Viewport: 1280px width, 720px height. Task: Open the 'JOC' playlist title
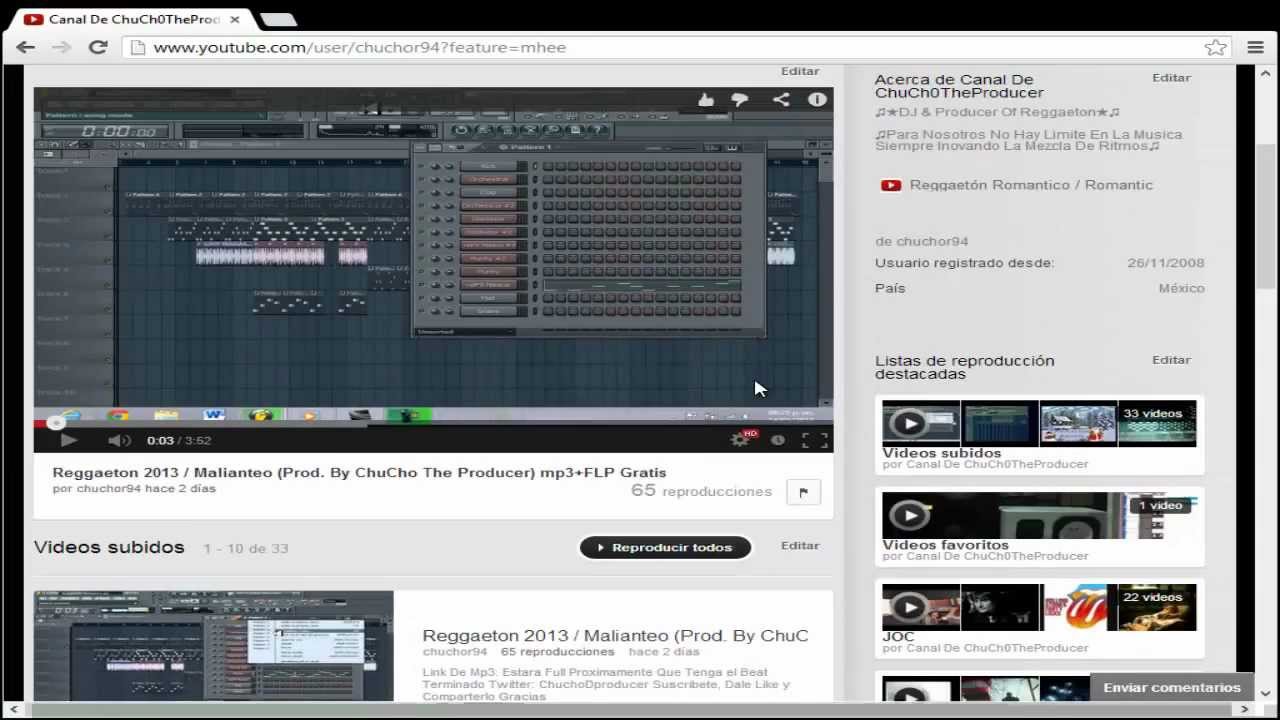click(898, 637)
